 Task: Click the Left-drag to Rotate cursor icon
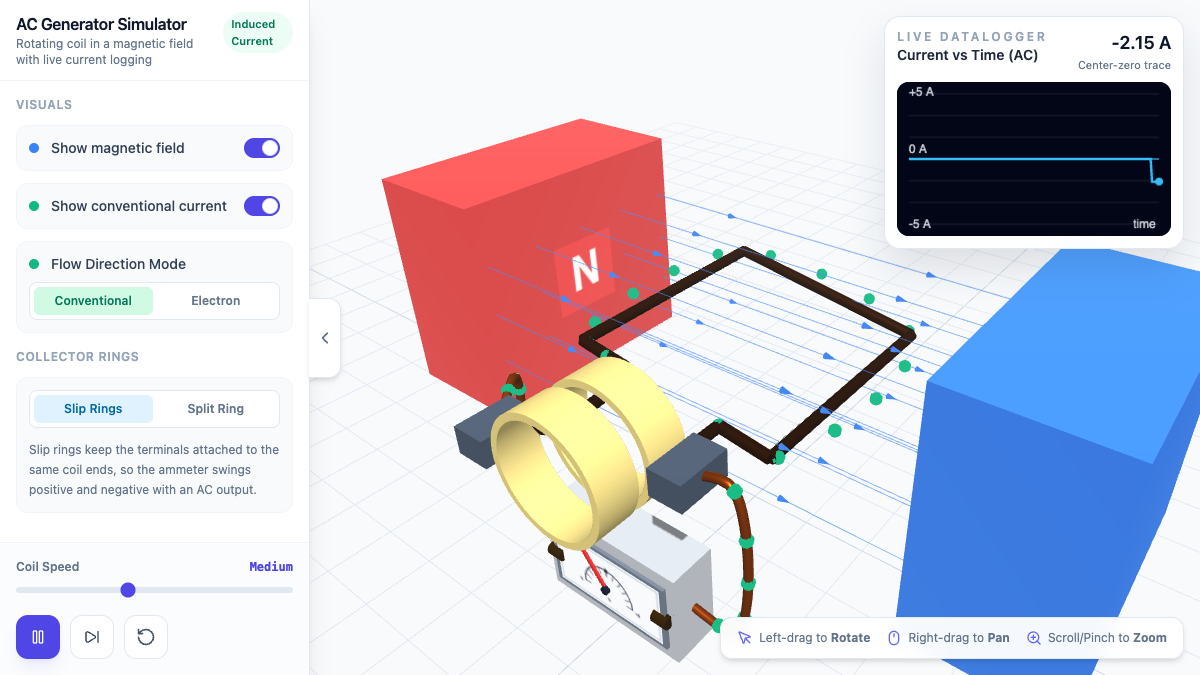(x=744, y=638)
